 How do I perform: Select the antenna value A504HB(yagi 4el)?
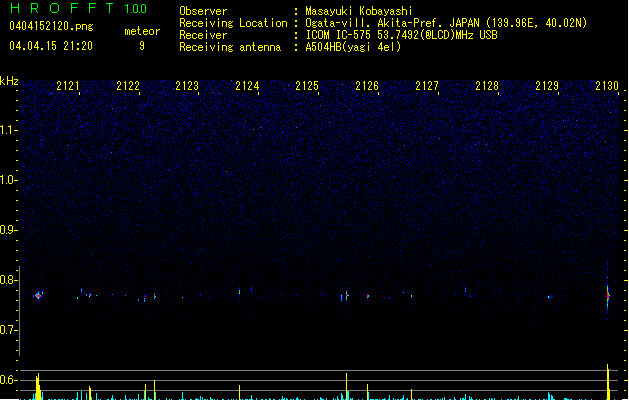pyautogui.click(x=353, y=47)
